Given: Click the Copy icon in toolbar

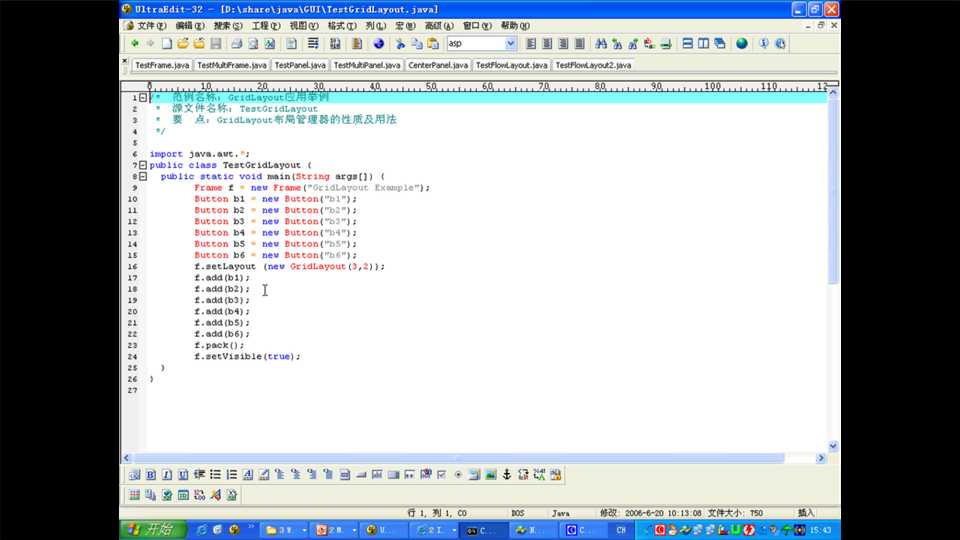Looking at the screenshot, I should tap(416, 43).
